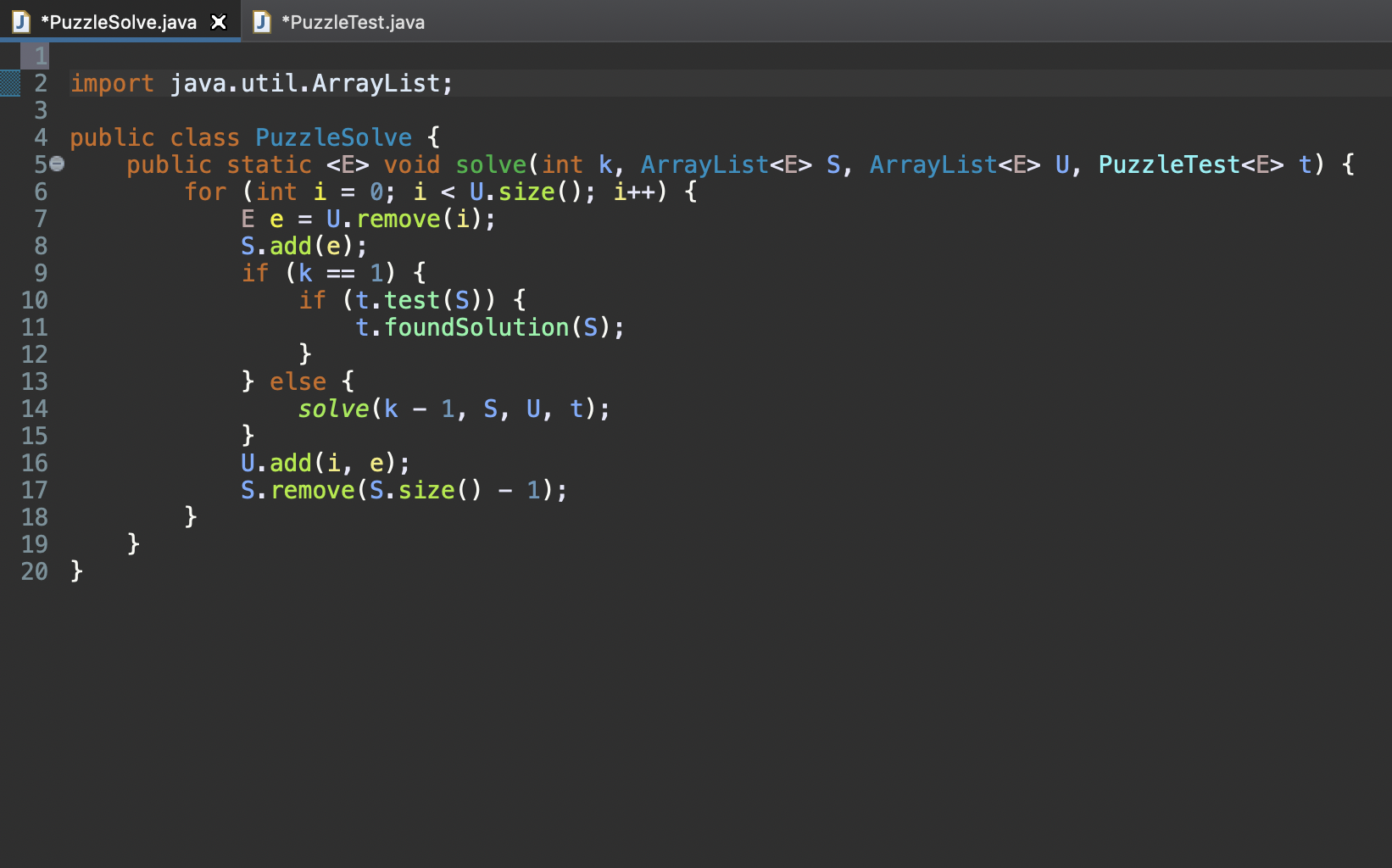This screenshot has width=1392, height=868.
Task: Close the PuzzleSolve.java tab
Action: point(219,22)
